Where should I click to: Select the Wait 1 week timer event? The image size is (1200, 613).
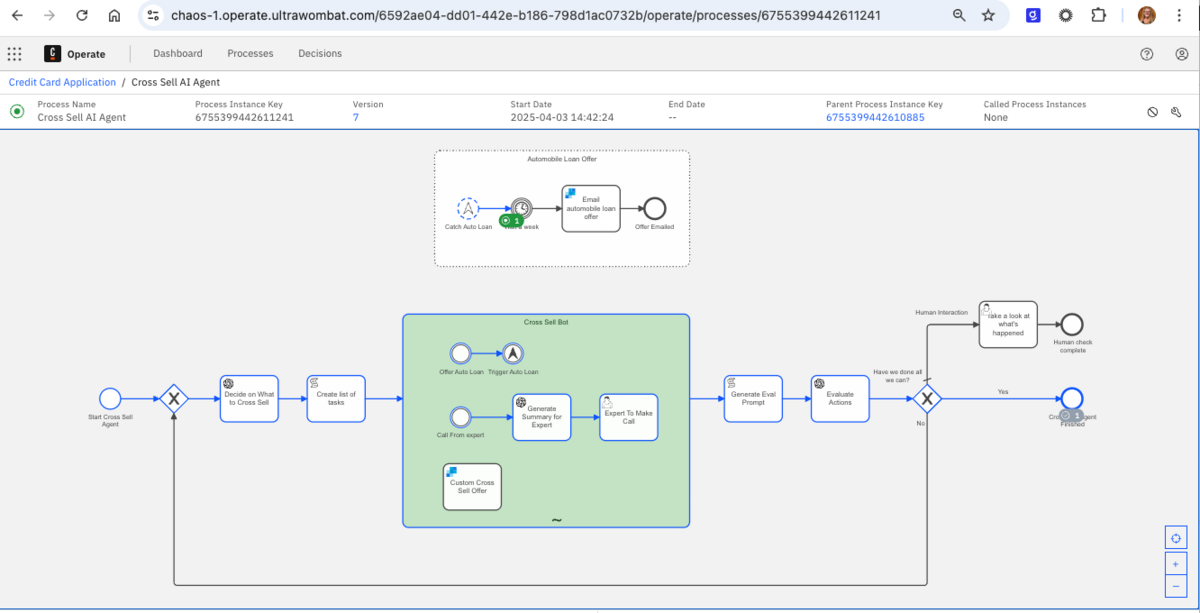click(521, 208)
